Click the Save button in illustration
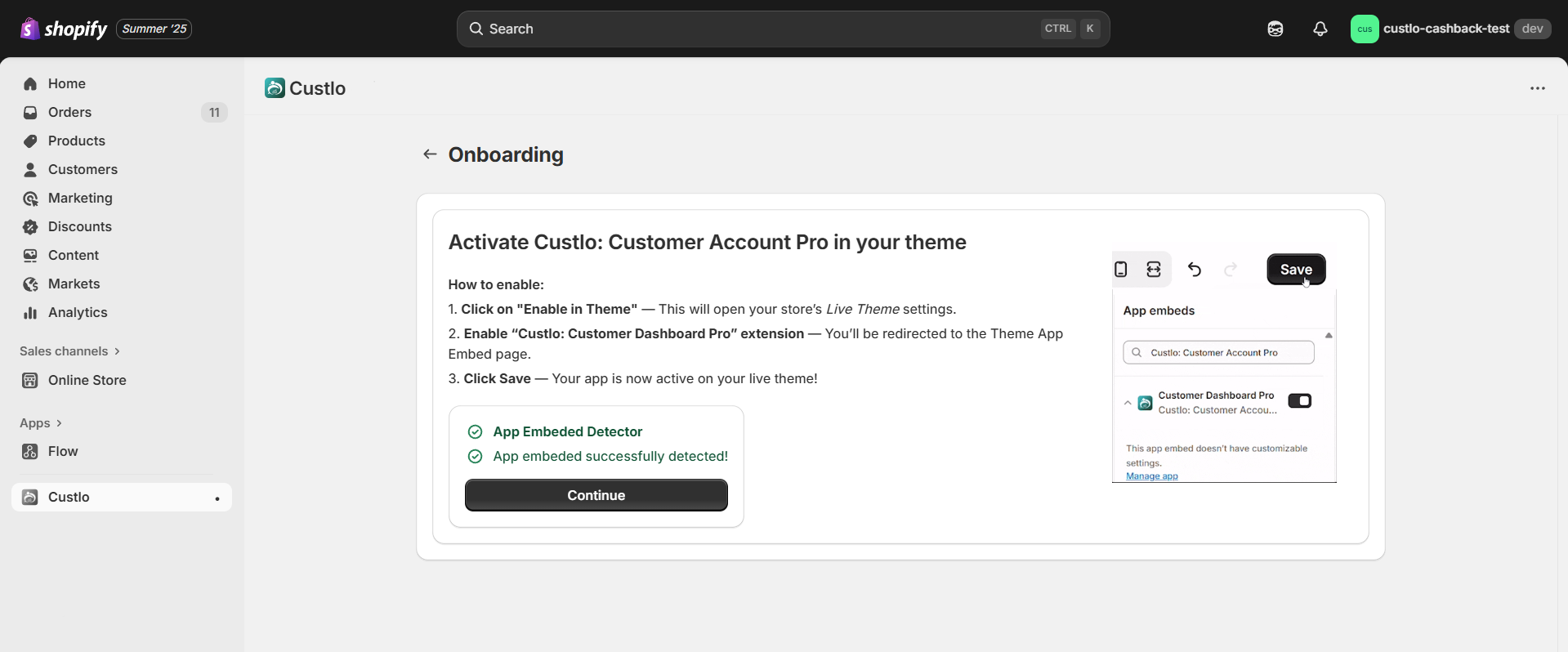1568x652 pixels. [1296, 269]
